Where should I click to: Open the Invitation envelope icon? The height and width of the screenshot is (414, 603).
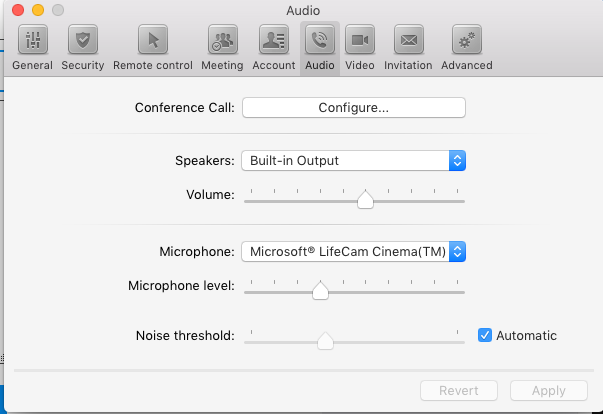coord(409,40)
